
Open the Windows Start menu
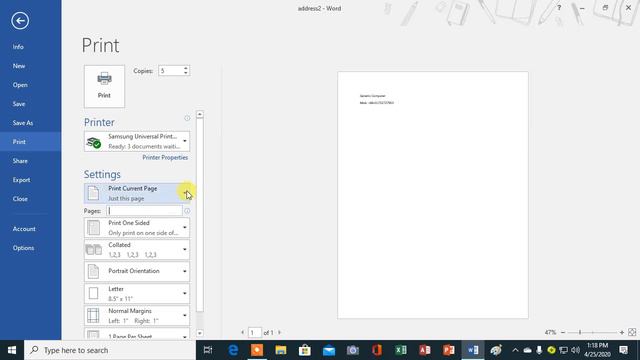click(12, 350)
